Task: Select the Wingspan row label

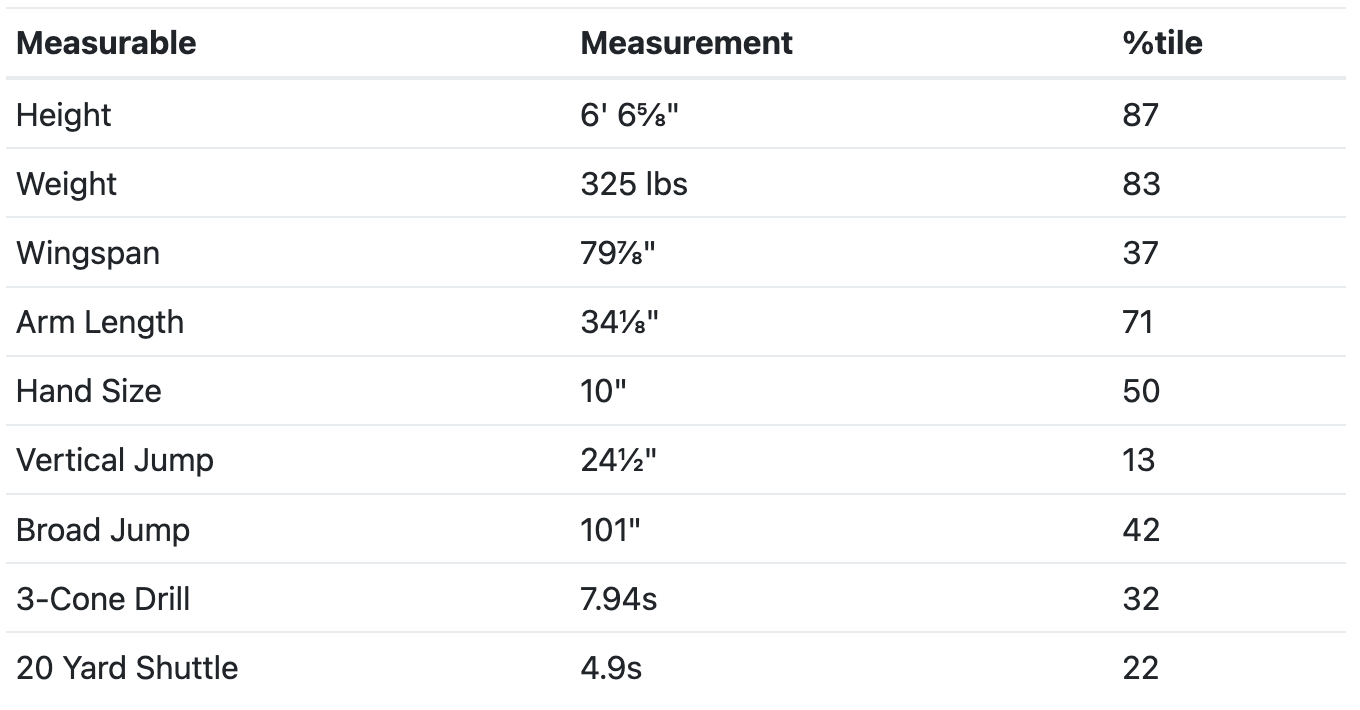Action: [88, 253]
